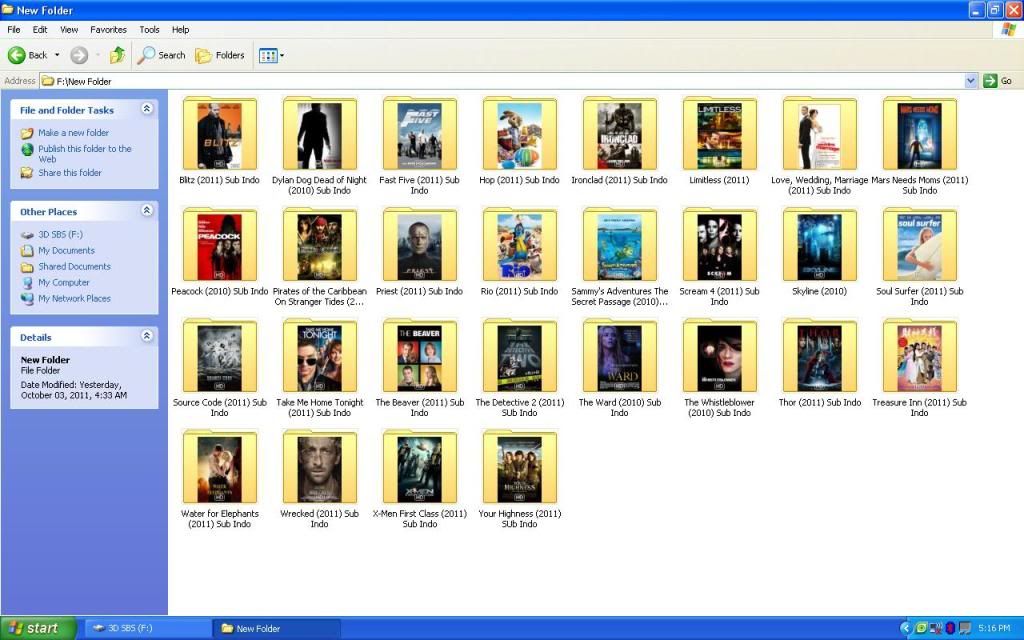Image resolution: width=1024 pixels, height=640 pixels.
Task: Open the Tools menu
Action: coord(150,29)
